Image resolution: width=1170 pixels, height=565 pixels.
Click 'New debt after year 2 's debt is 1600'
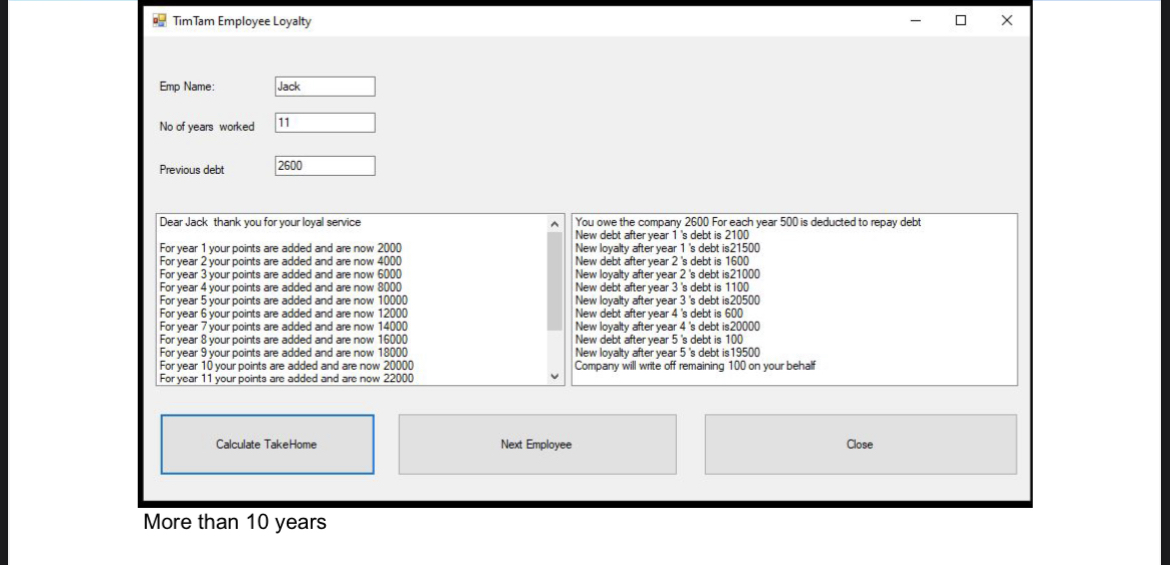click(662, 261)
